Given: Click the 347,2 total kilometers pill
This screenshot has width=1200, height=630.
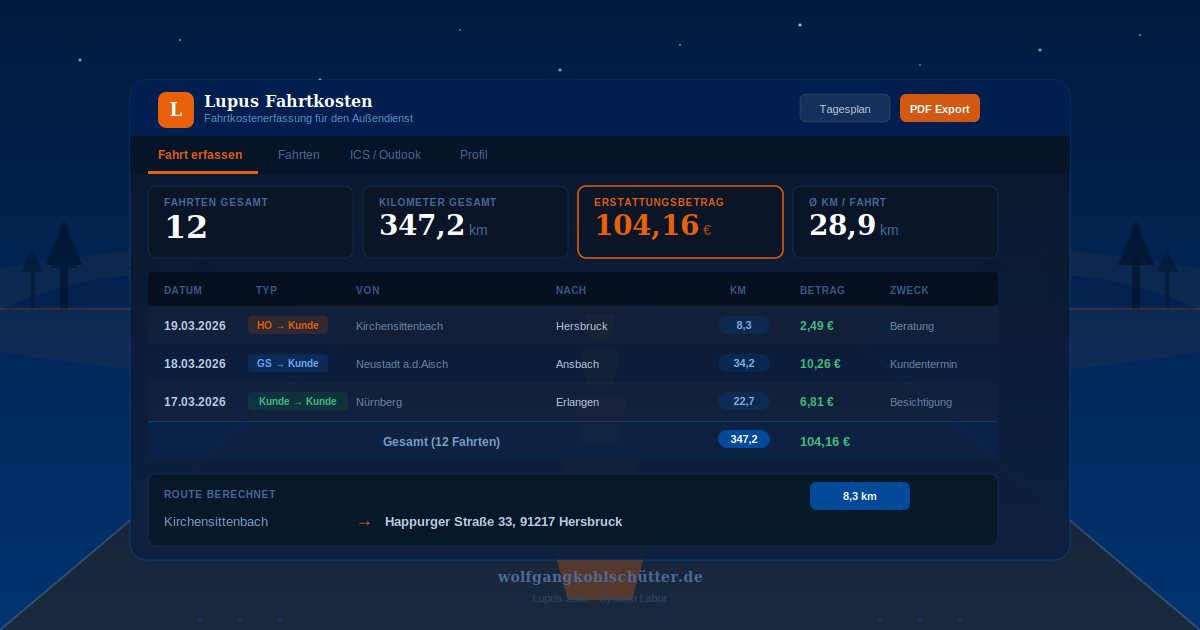Looking at the screenshot, I should [x=744, y=439].
